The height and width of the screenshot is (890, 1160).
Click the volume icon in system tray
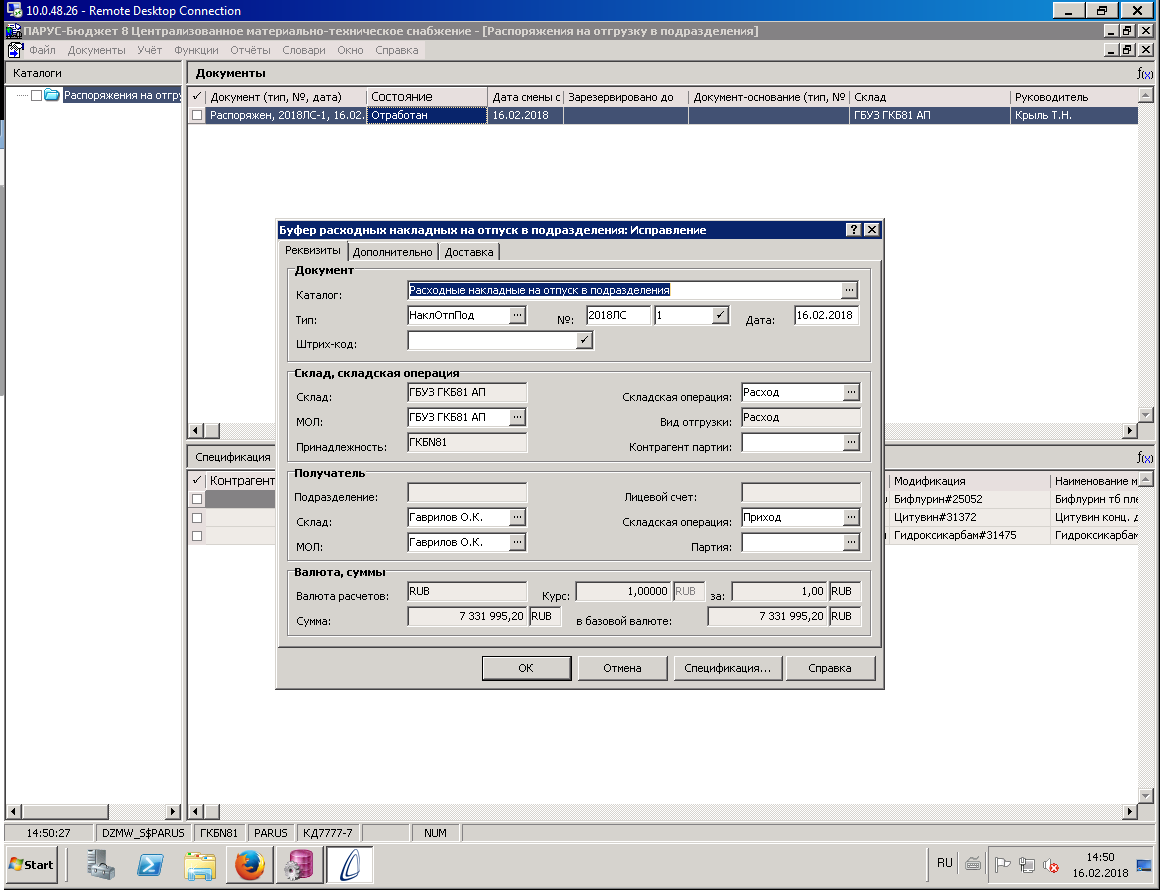[x=1051, y=864]
